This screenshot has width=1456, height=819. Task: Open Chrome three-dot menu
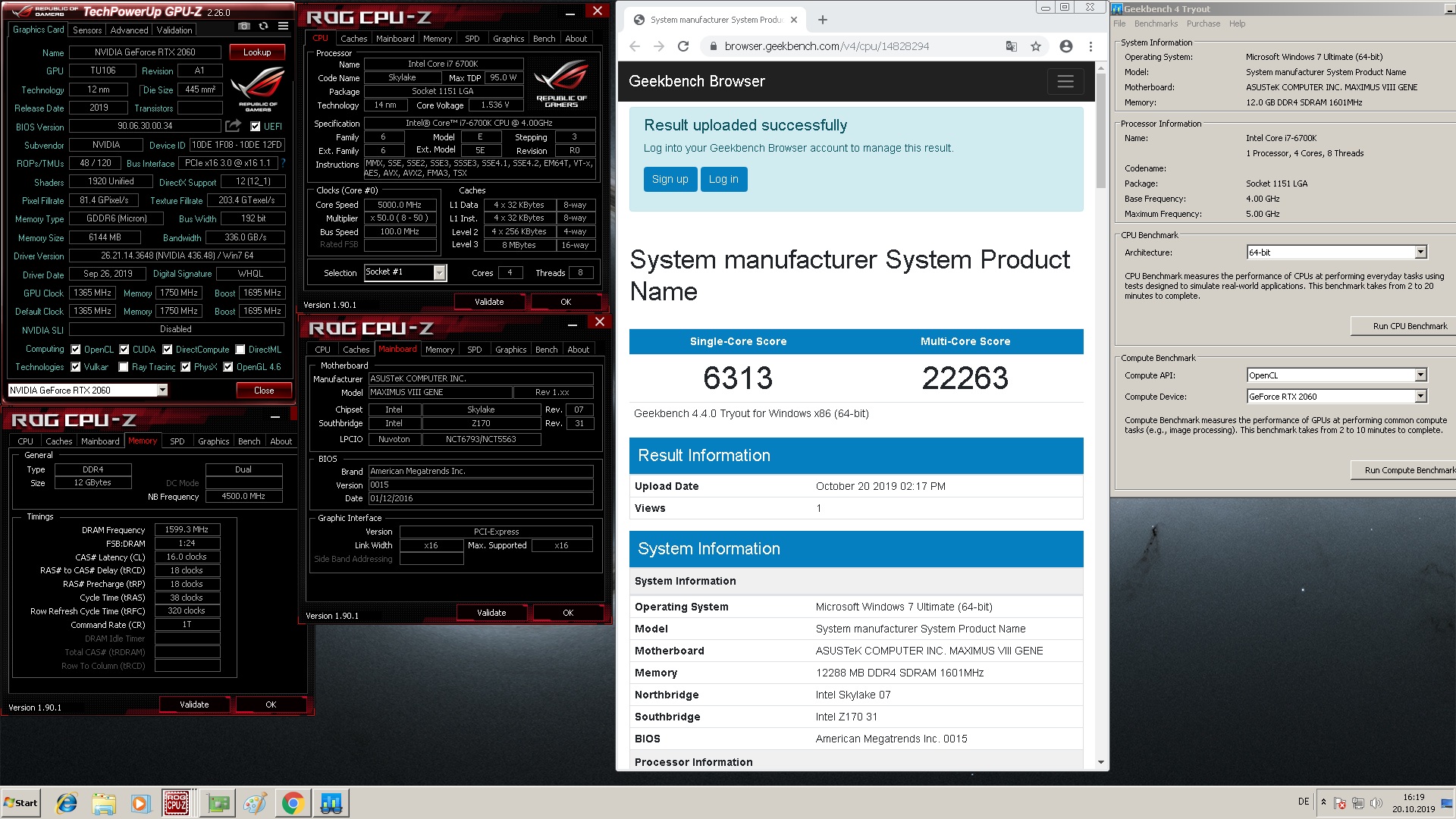point(1090,46)
